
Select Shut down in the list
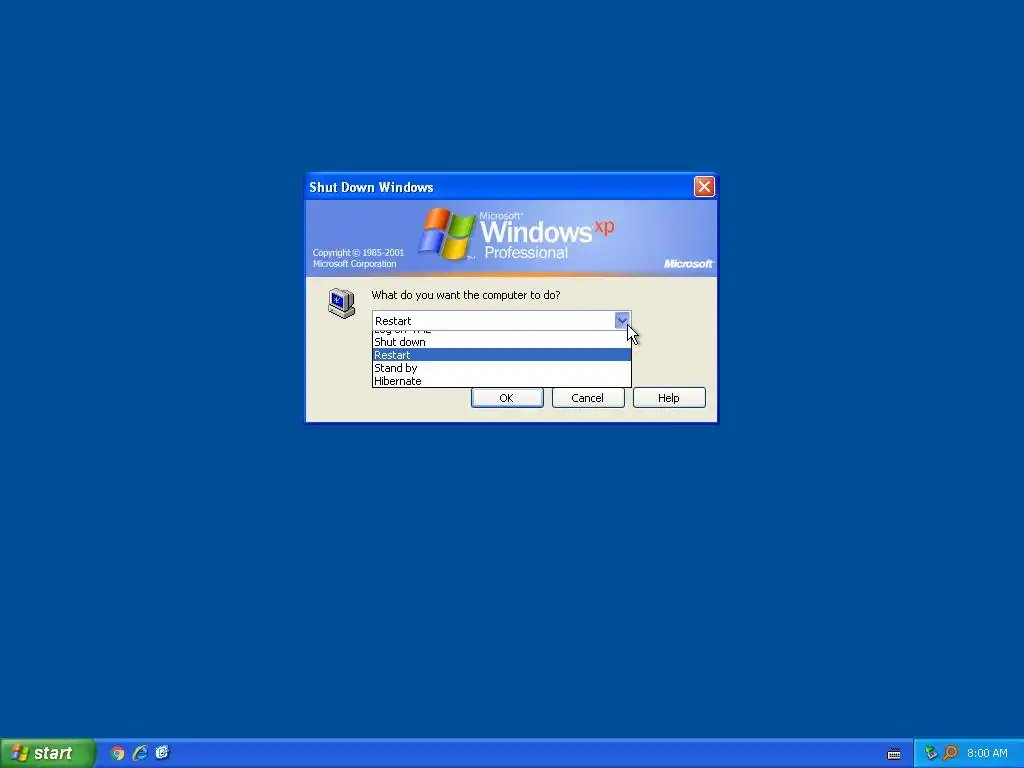502,342
